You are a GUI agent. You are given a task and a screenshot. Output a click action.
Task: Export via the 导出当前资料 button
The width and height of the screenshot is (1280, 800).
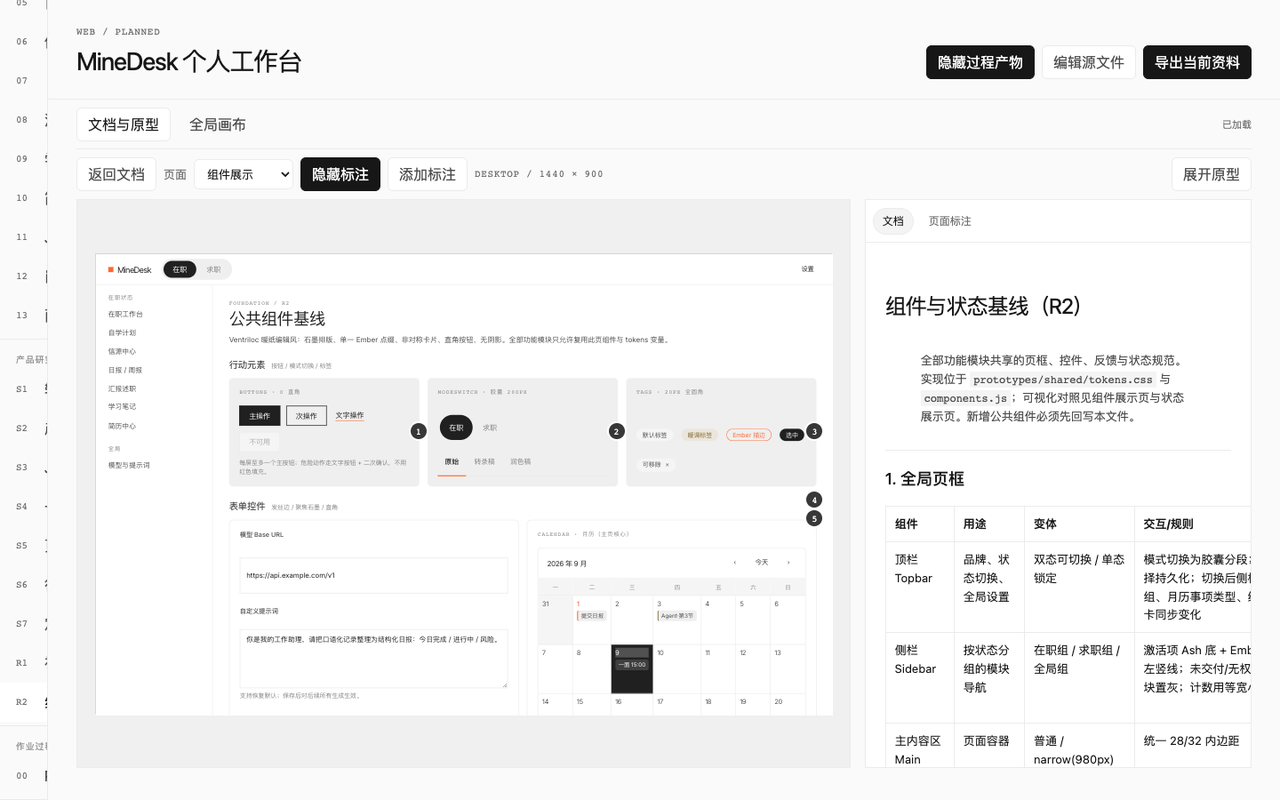[x=1197, y=62]
